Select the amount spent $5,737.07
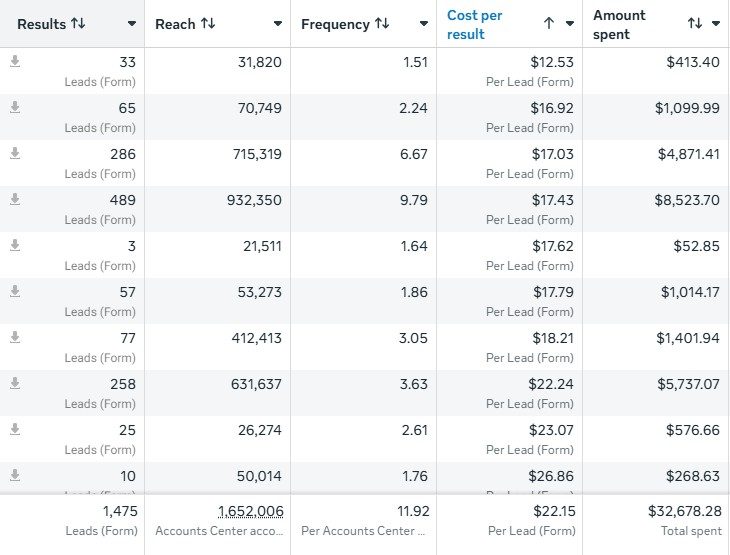This screenshot has width=730, height=555. coord(689,384)
